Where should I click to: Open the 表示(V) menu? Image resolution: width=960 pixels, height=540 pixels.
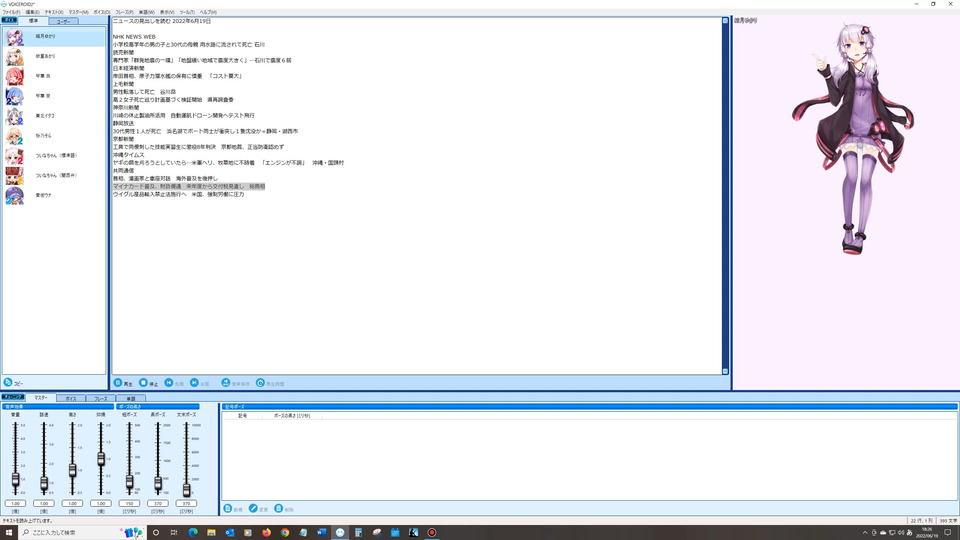coord(167,12)
